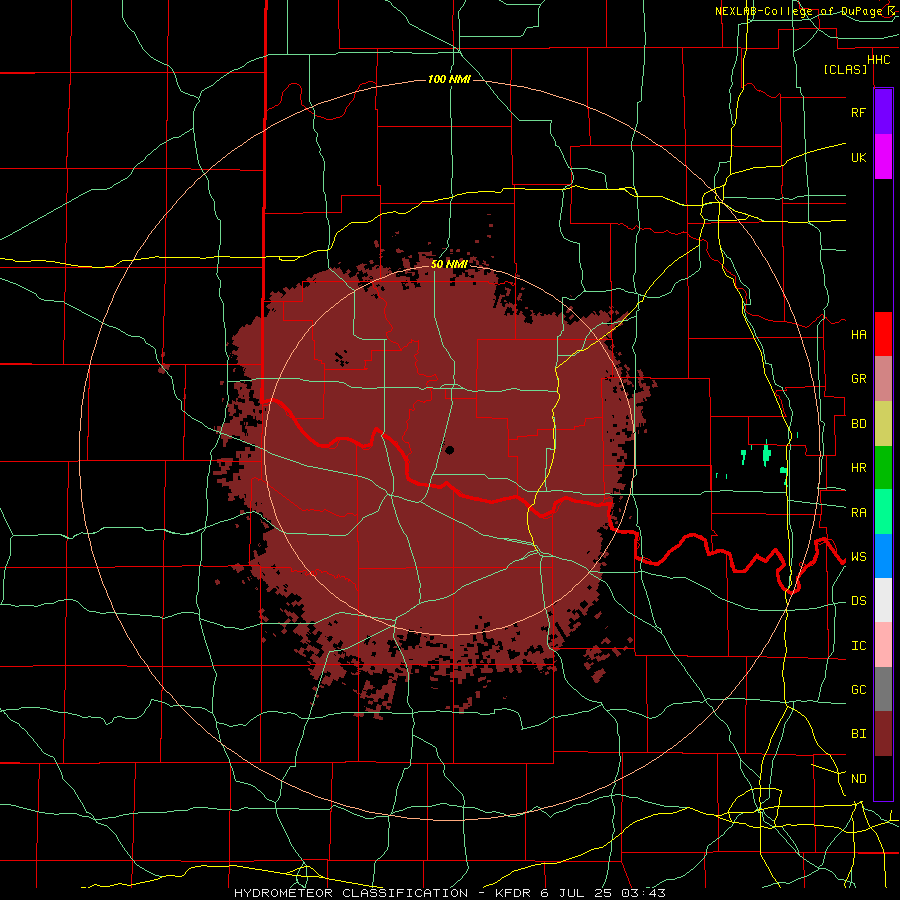The height and width of the screenshot is (900, 900).
Task: Select the gray GC legend swatch
Action: pos(883,689)
